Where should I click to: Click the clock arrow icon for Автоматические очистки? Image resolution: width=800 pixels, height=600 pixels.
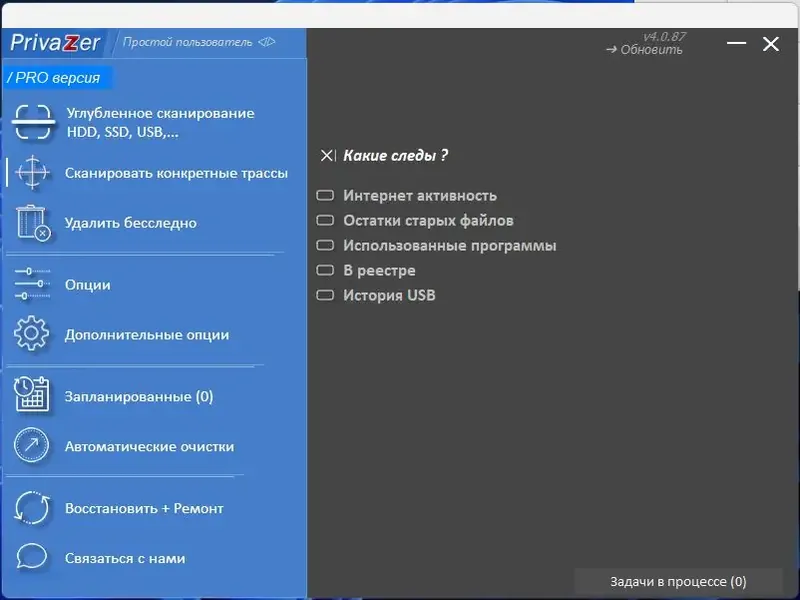[x=32, y=445]
